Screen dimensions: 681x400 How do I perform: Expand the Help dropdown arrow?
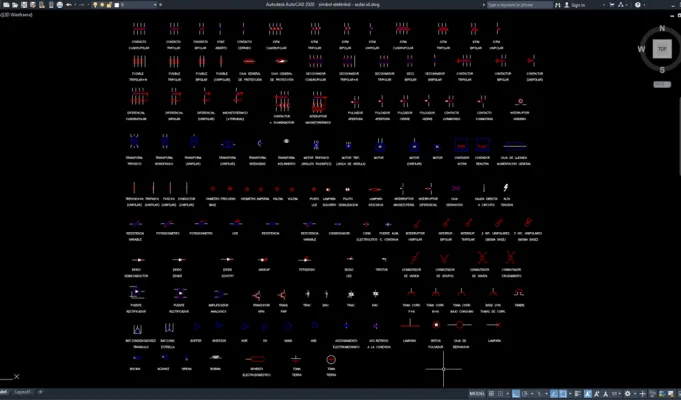pos(645,5)
